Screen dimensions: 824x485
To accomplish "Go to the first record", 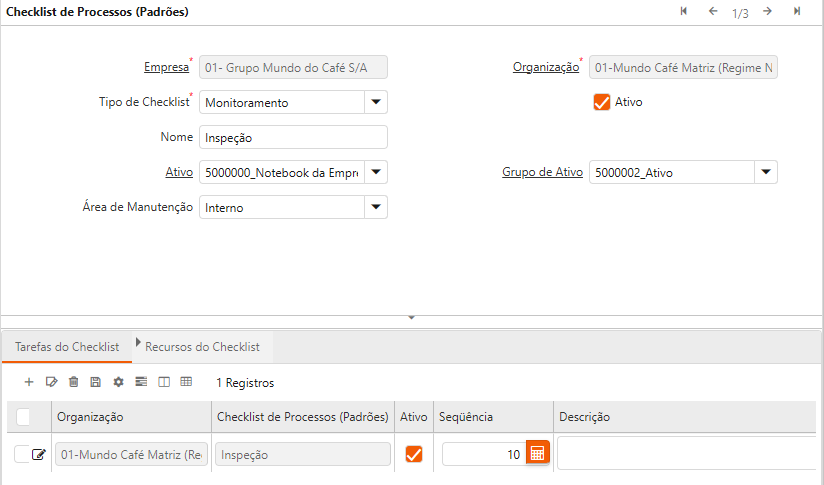I will coord(683,12).
